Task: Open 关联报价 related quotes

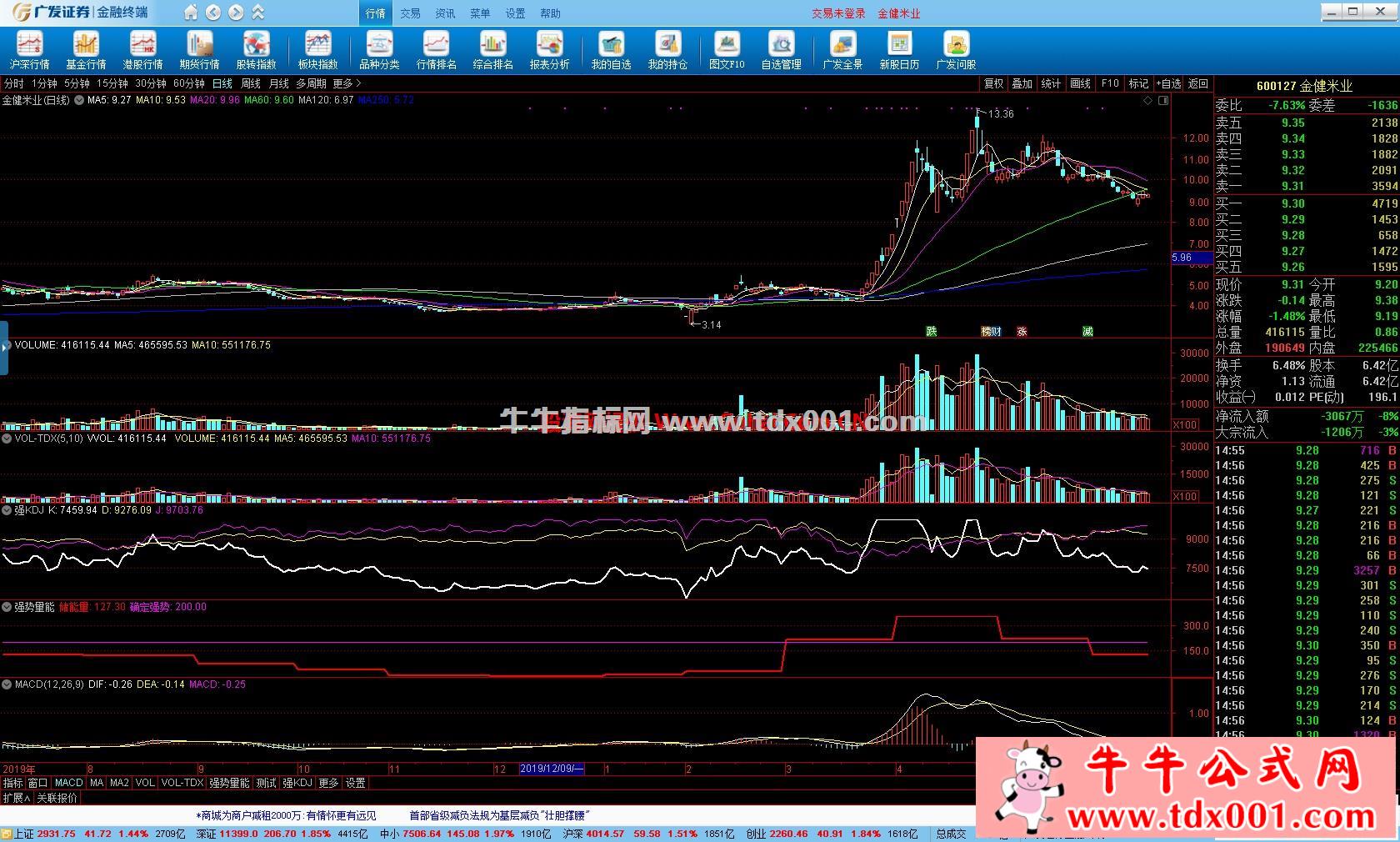Action: [x=57, y=798]
